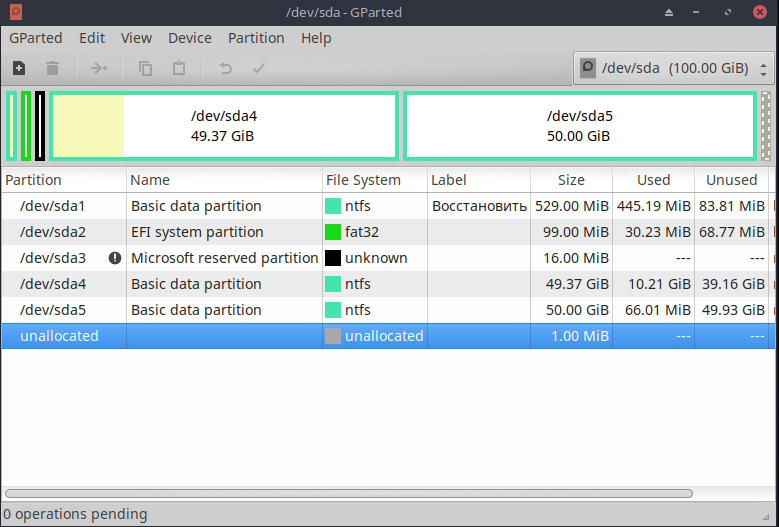
Task: Click the green fat32 color swatch
Action: click(x=333, y=232)
